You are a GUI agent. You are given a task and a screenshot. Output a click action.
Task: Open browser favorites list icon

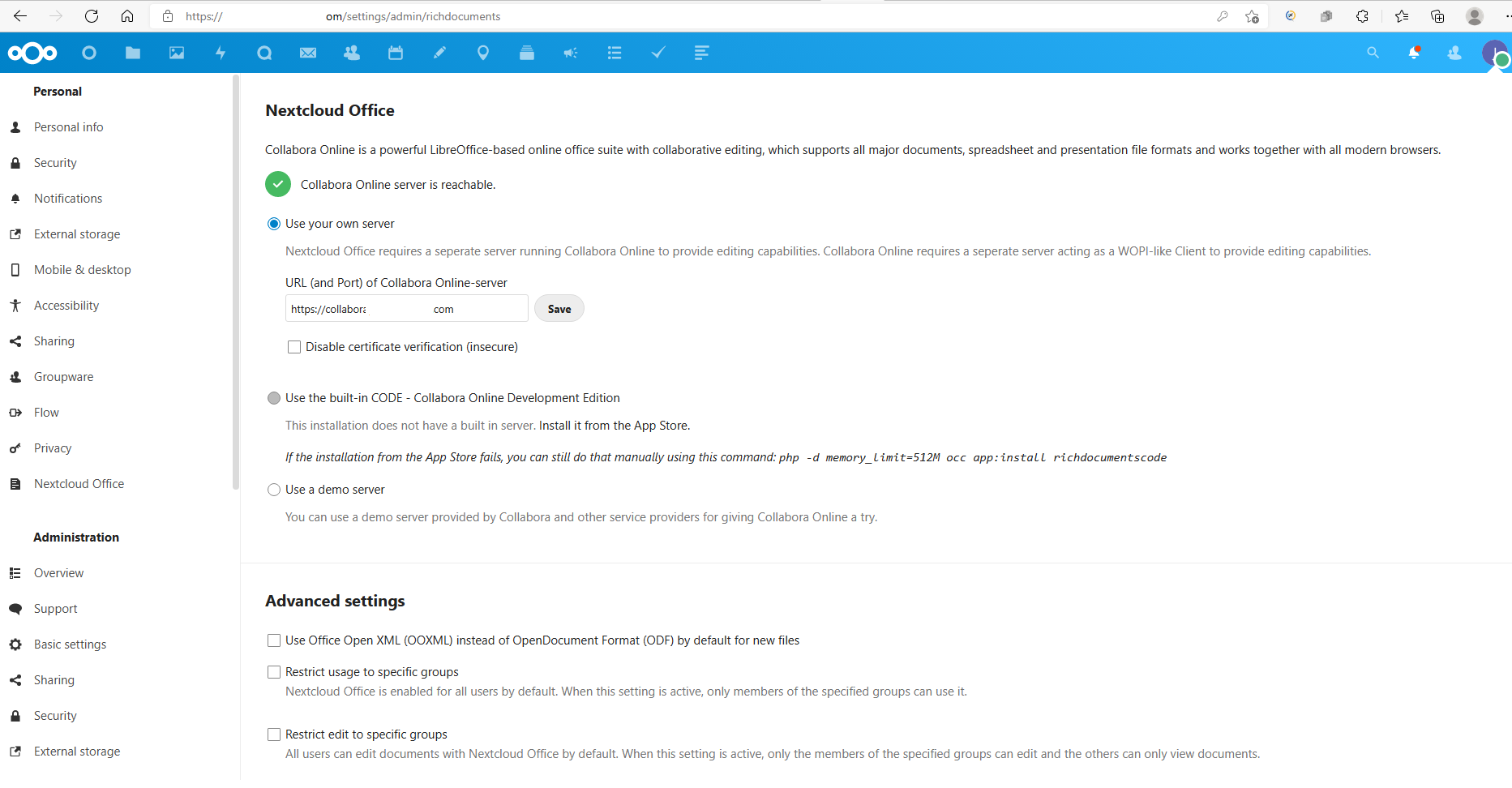[1402, 16]
